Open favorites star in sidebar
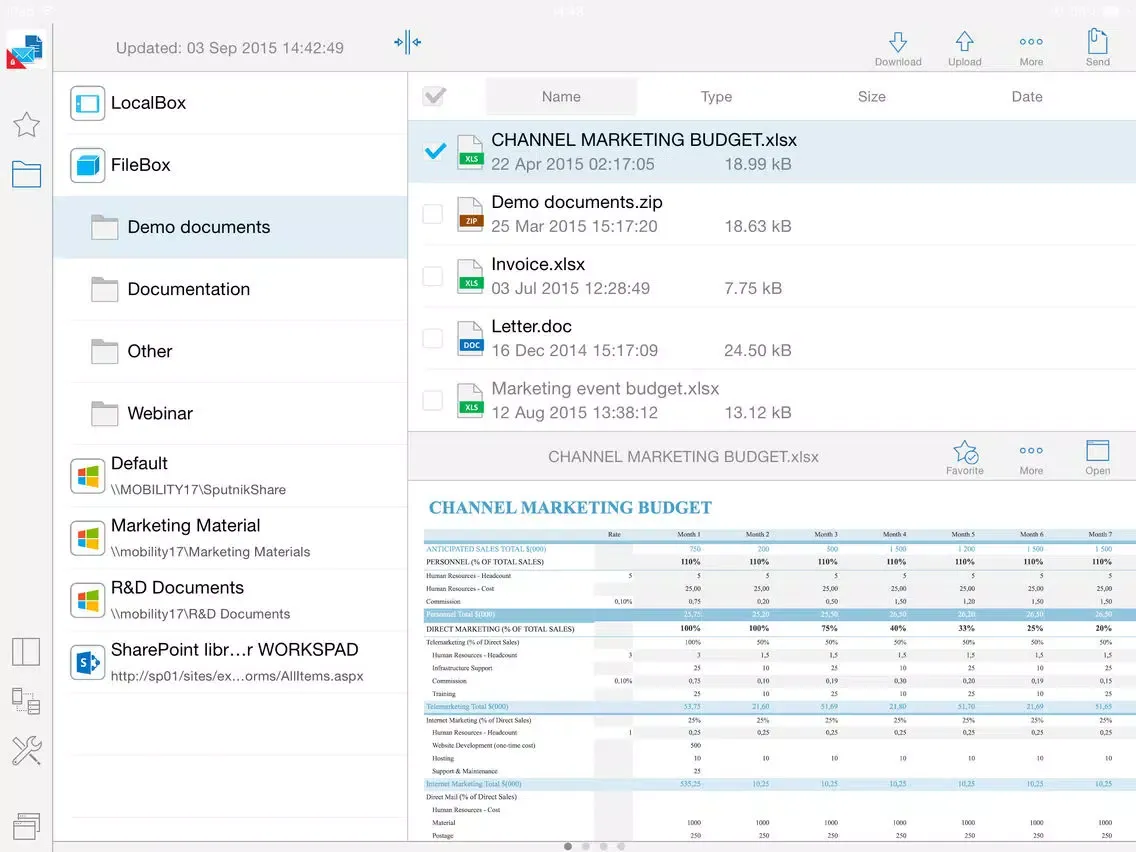The image size is (1136, 852). point(26,125)
